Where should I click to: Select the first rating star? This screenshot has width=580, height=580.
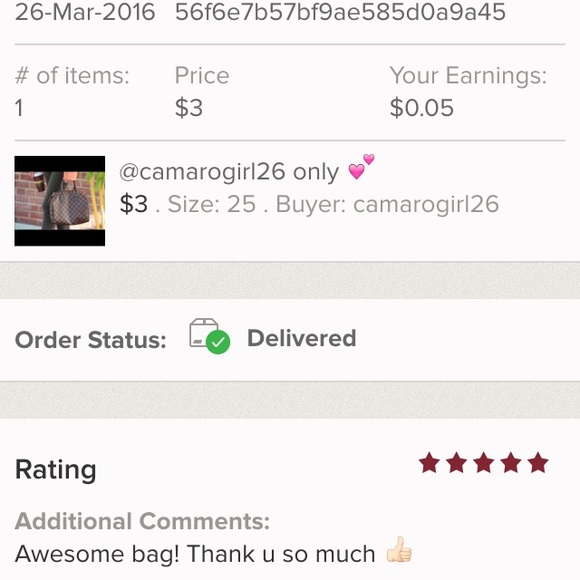click(429, 462)
